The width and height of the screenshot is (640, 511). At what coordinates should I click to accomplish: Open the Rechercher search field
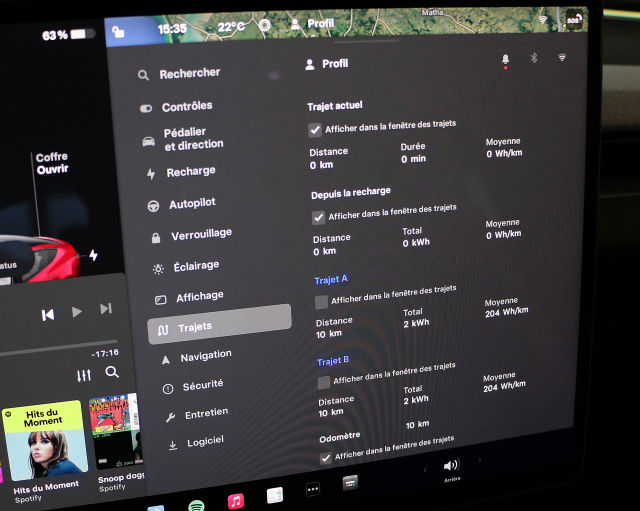tap(189, 73)
